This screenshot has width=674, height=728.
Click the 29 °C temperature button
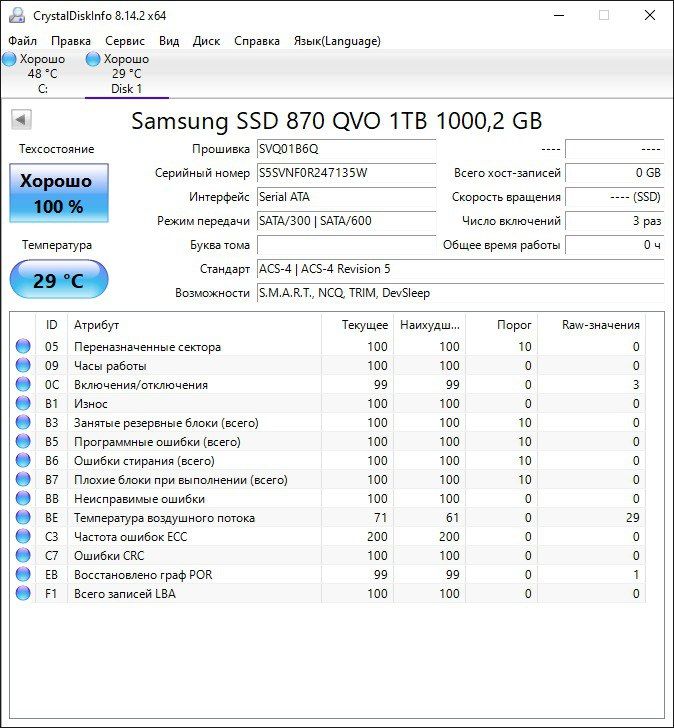click(59, 280)
